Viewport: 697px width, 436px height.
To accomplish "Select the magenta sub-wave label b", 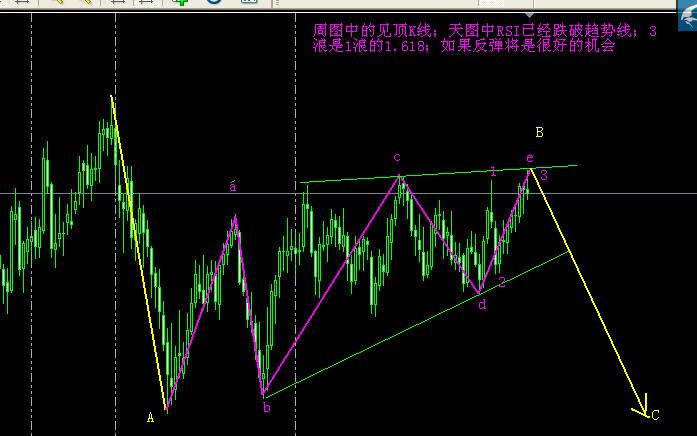I will coord(266,407).
